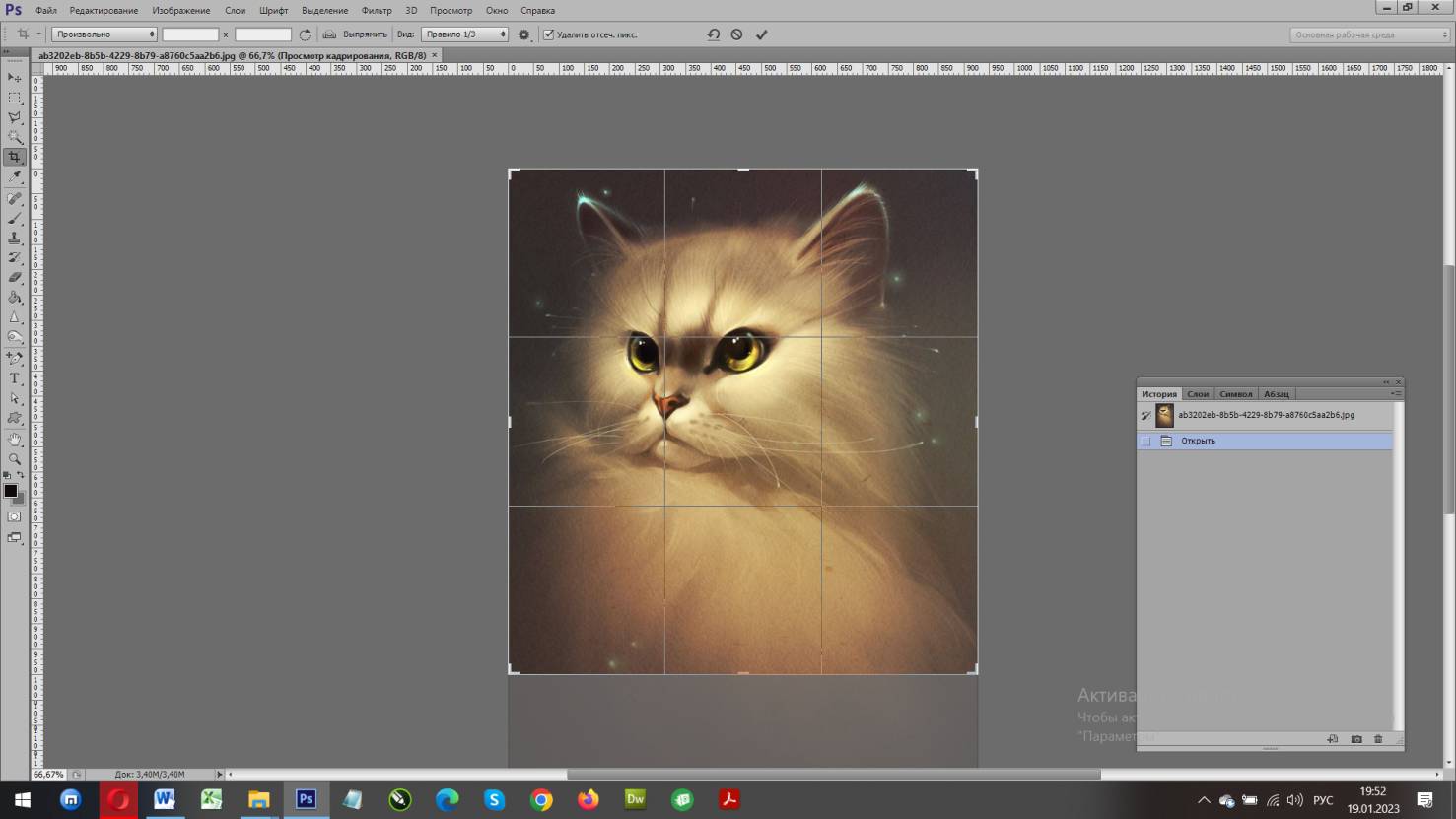Expand the 'Правило 1/3' overlay dropdown
The image size is (1456, 819).
[x=464, y=34]
